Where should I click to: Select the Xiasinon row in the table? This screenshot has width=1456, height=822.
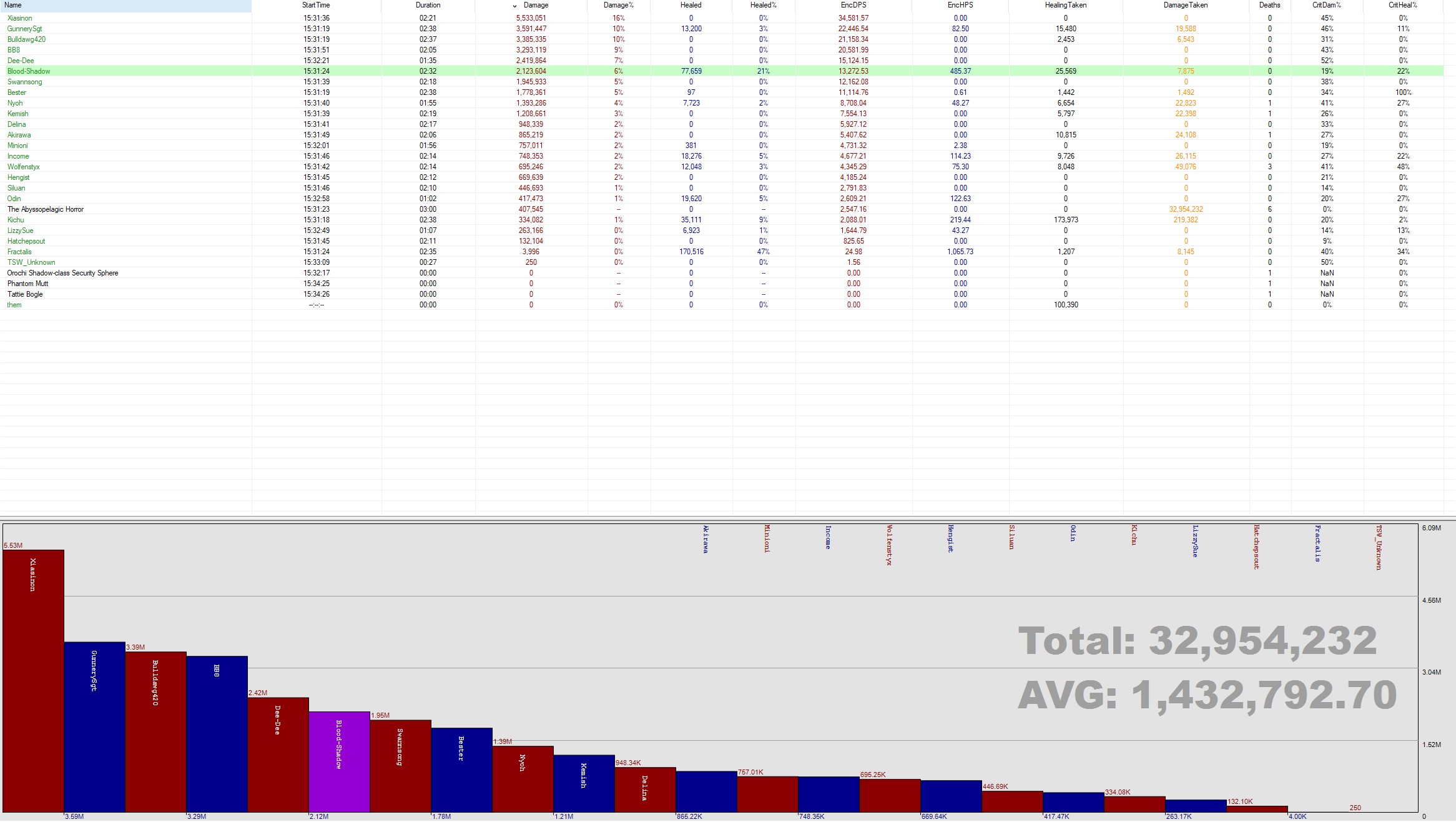19,18
